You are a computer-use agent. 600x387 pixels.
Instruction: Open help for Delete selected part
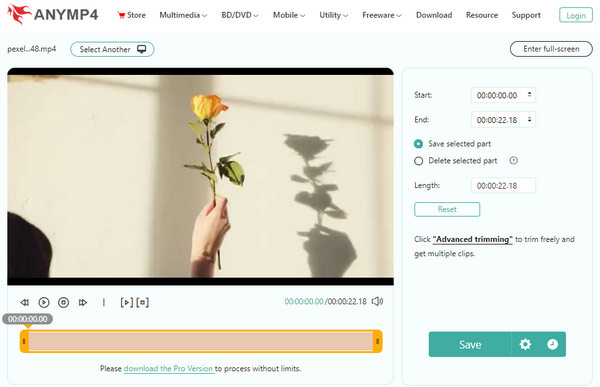[514, 161]
